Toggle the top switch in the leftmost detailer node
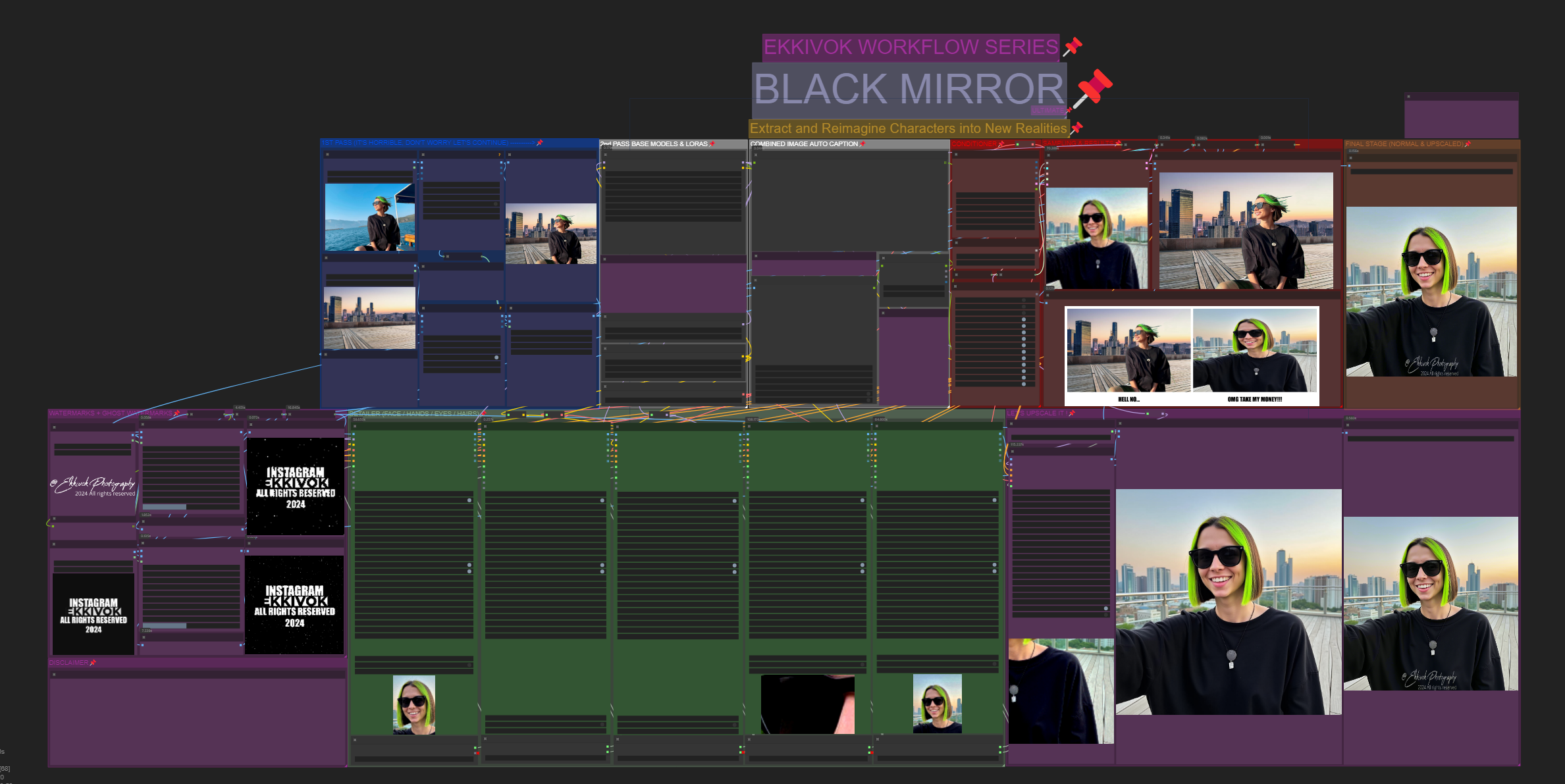 click(469, 500)
